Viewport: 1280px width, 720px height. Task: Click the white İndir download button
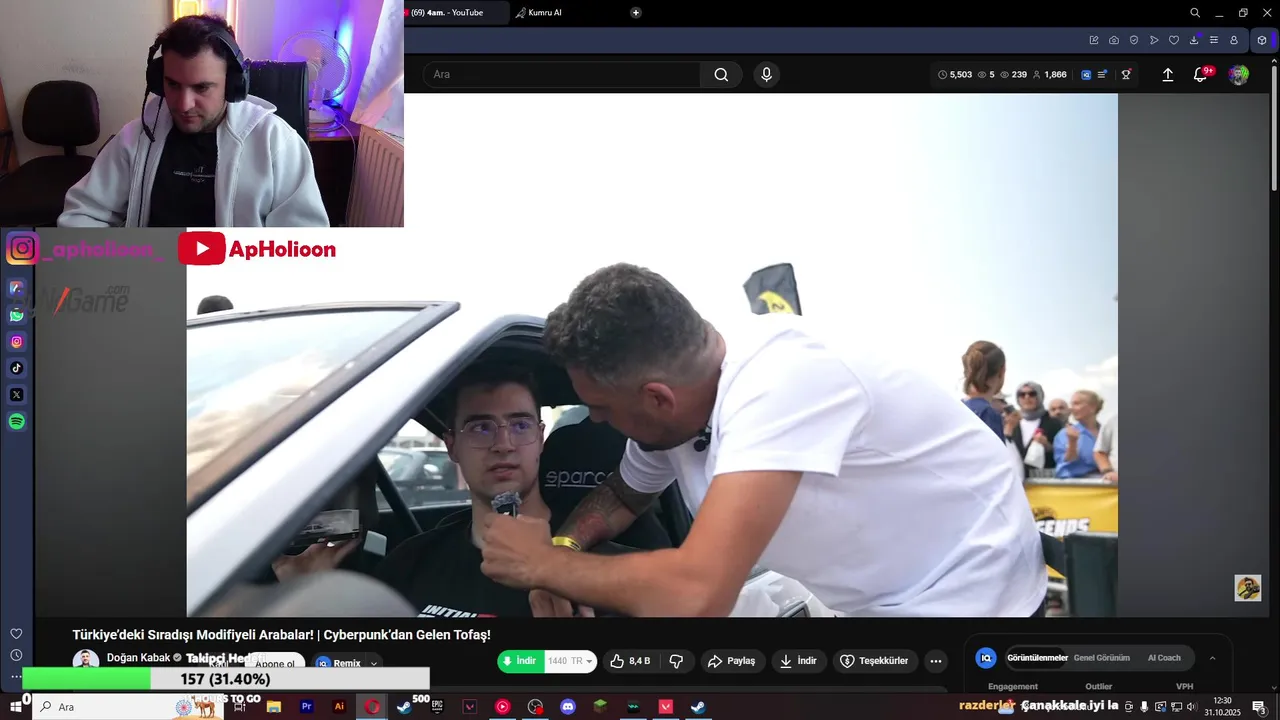[798, 661]
